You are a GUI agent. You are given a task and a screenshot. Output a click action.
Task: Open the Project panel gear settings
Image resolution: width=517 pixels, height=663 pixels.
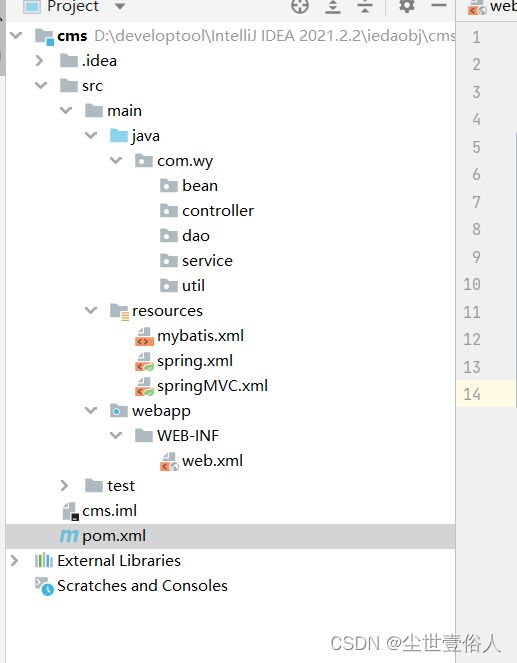[x=407, y=6]
